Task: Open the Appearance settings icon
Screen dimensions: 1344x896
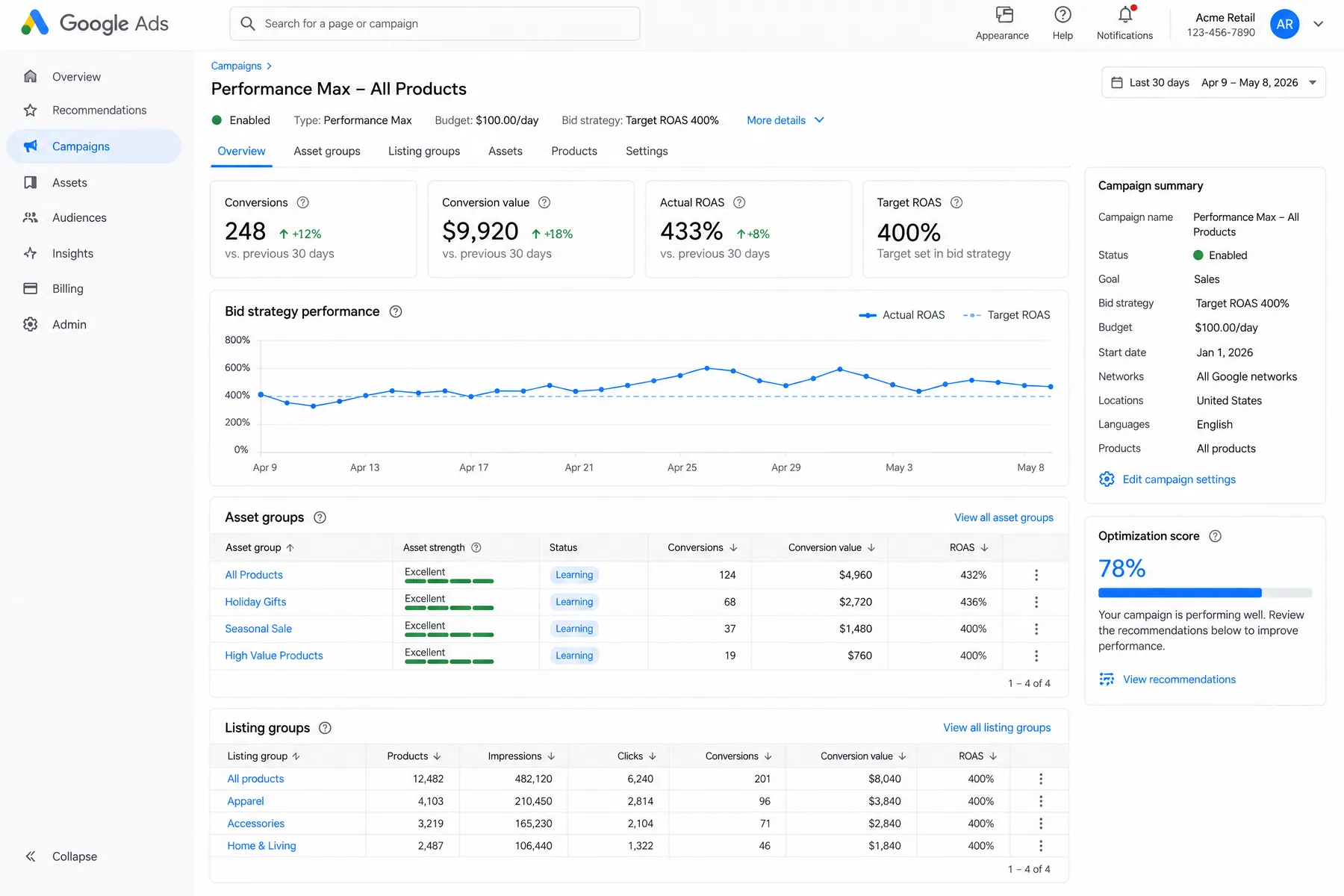Action: point(1004,15)
